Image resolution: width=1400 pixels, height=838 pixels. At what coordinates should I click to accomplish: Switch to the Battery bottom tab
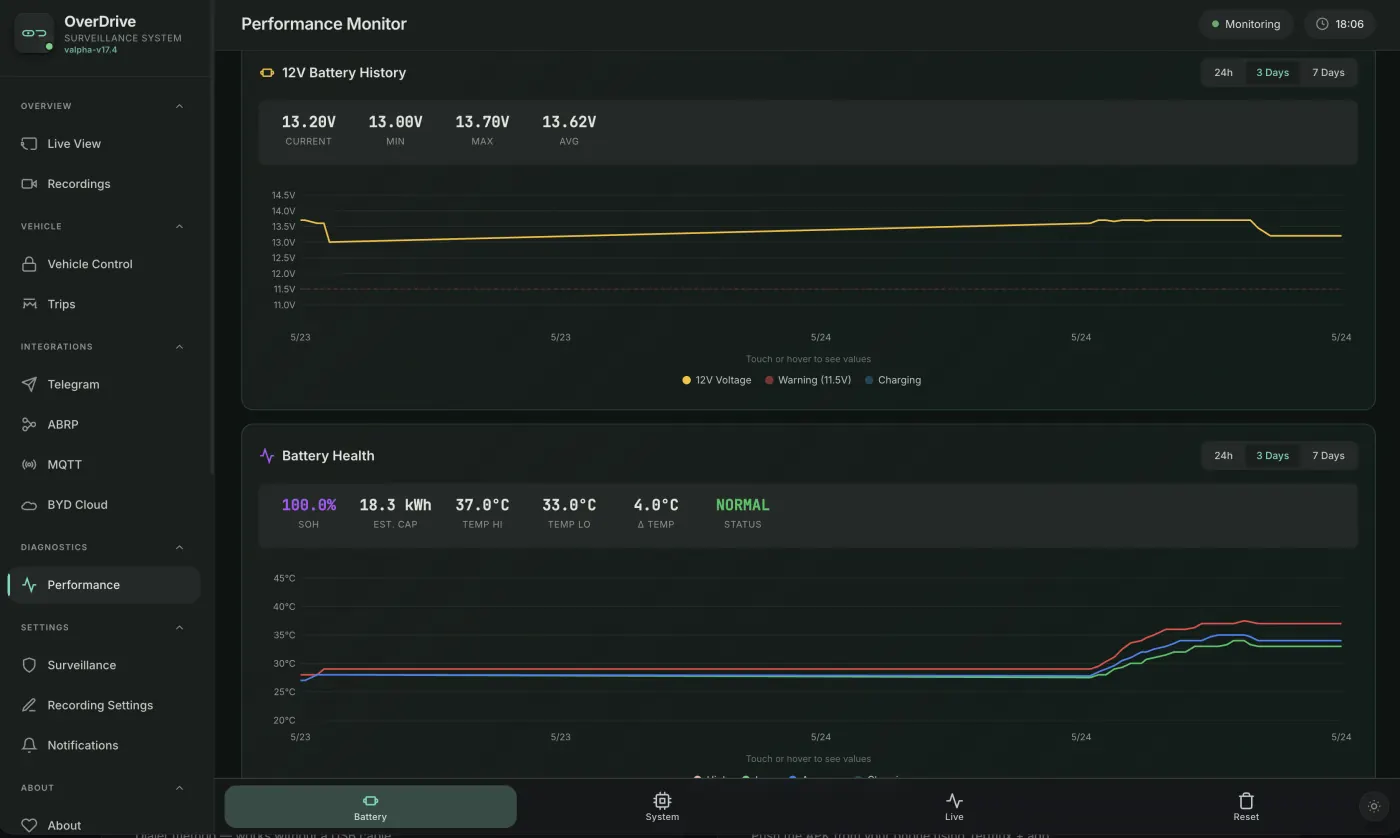coord(370,807)
